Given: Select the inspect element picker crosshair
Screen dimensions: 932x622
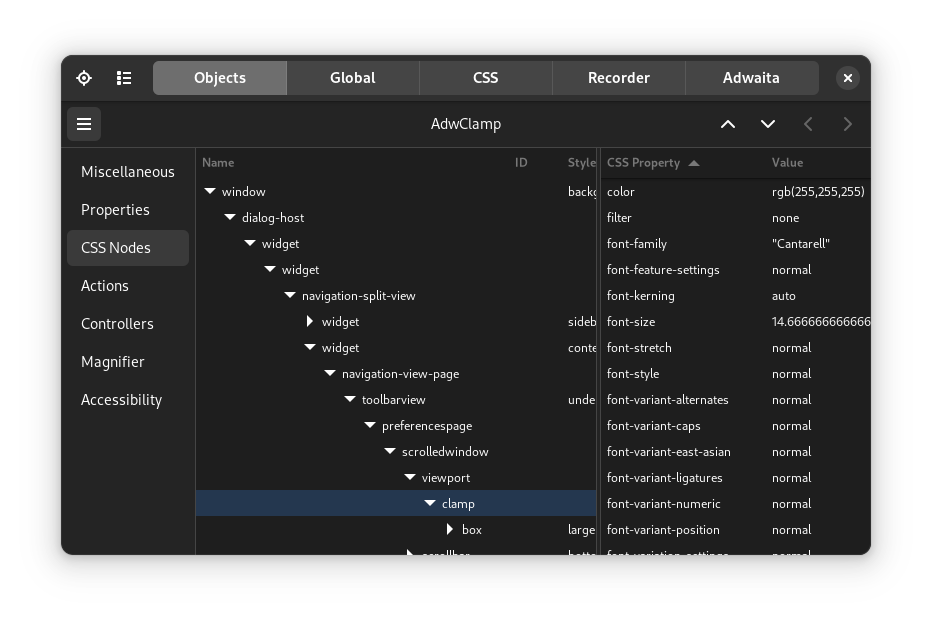Looking at the screenshot, I should click(x=84, y=77).
